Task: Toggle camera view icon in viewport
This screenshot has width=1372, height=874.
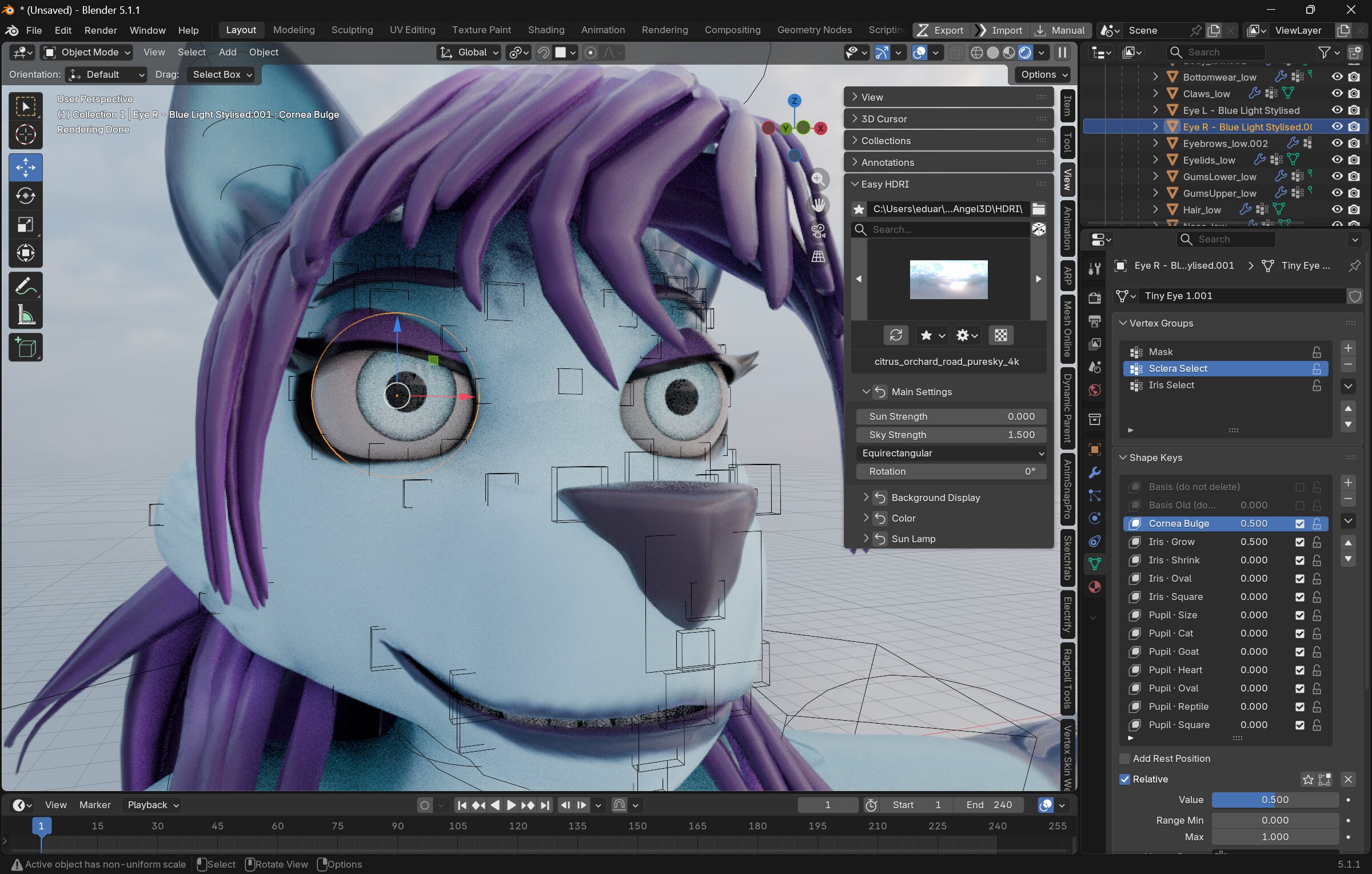Action: tap(818, 231)
